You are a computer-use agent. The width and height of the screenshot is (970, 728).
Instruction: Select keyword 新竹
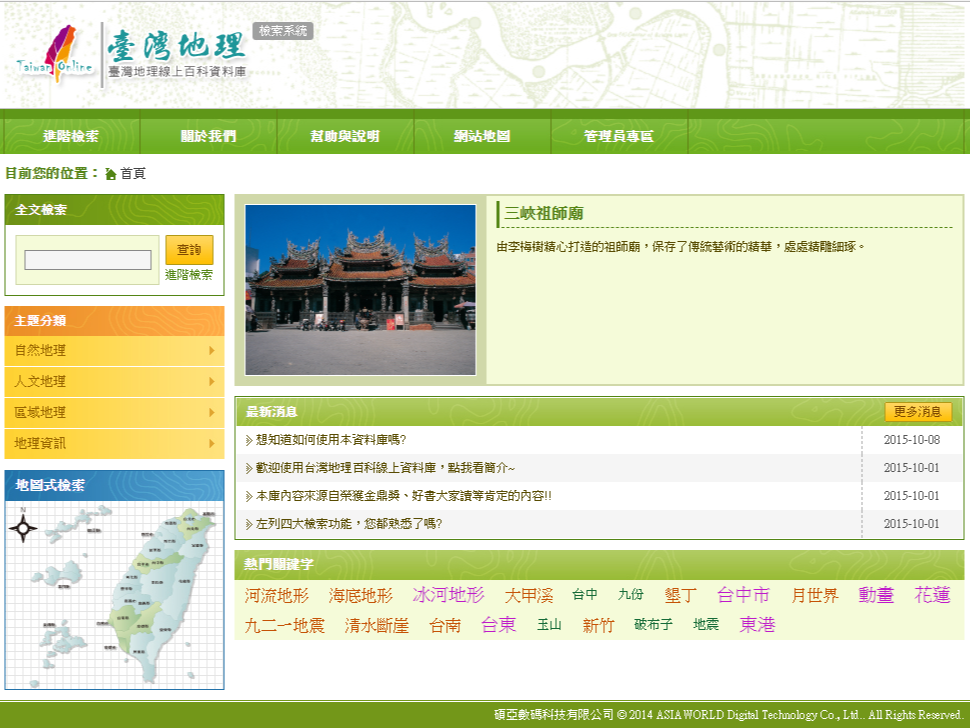(x=598, y=625)
